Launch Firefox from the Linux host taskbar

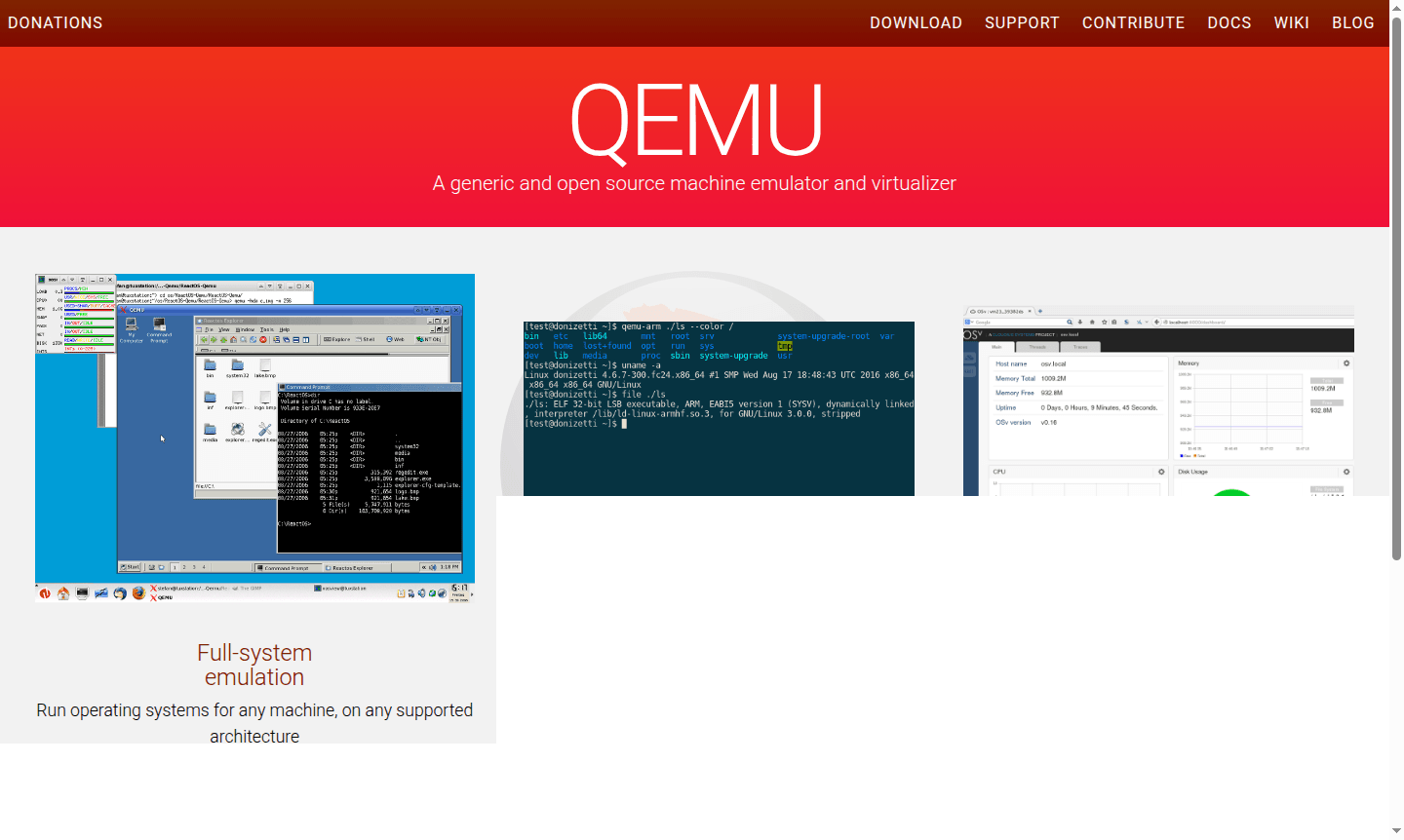(x=137, y=592)
